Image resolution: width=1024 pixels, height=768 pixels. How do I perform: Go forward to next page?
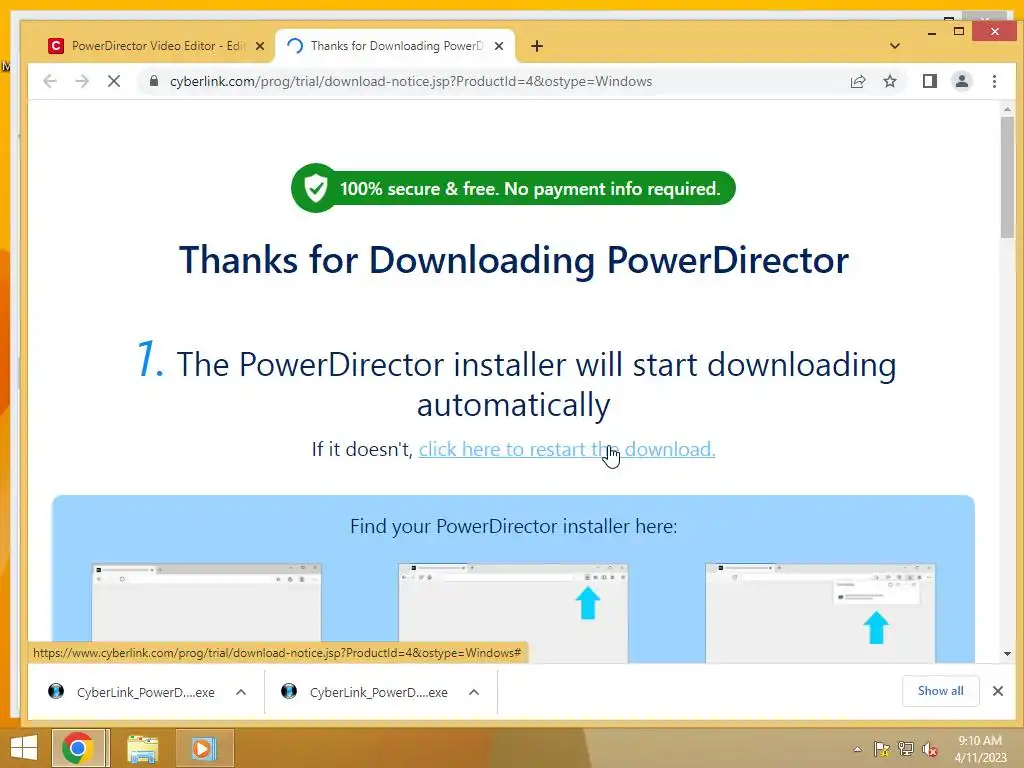(x=82, y=81)
